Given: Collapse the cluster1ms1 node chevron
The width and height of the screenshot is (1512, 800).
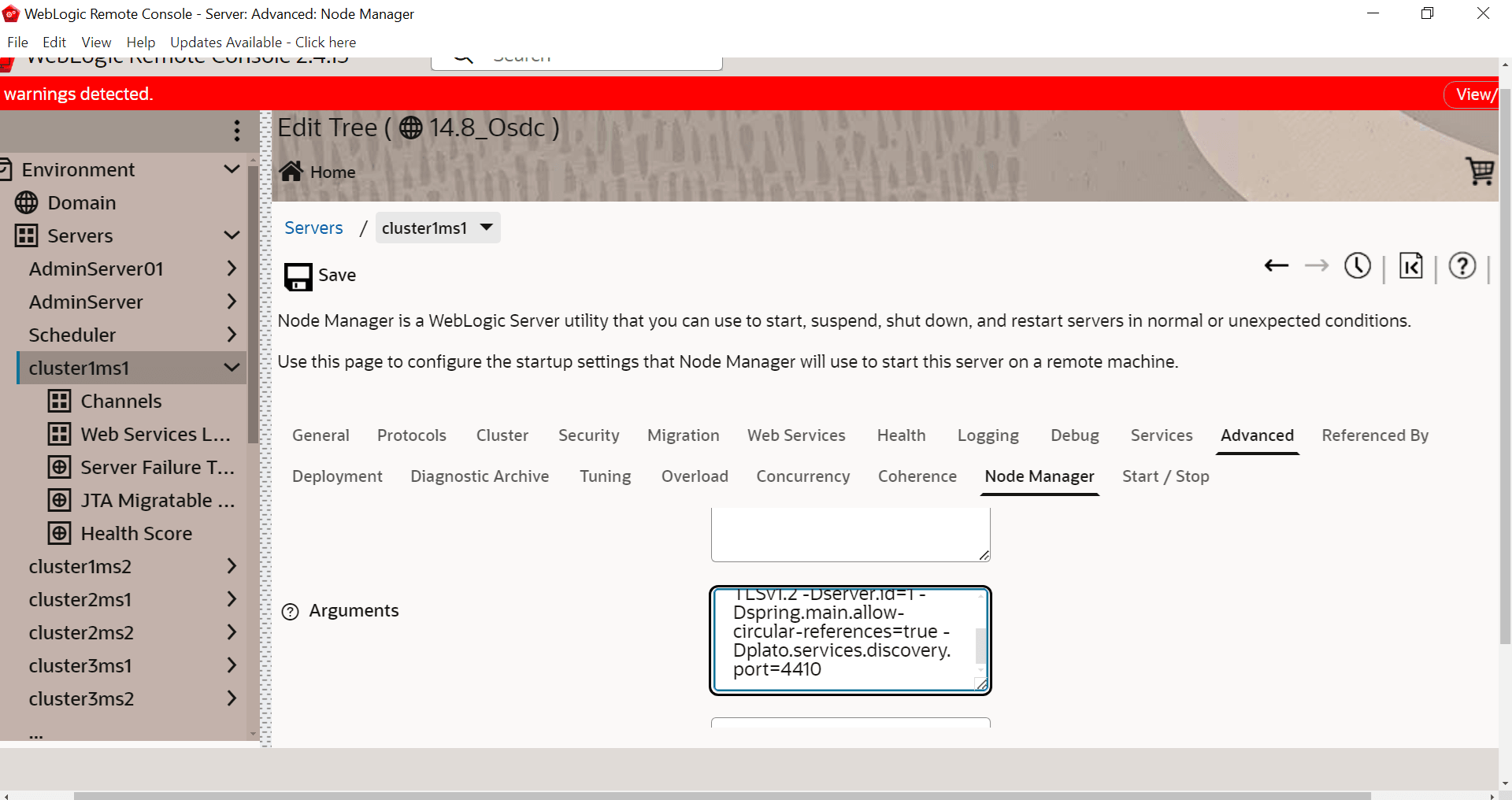Looking at the screenshot, I should [232, 368].
